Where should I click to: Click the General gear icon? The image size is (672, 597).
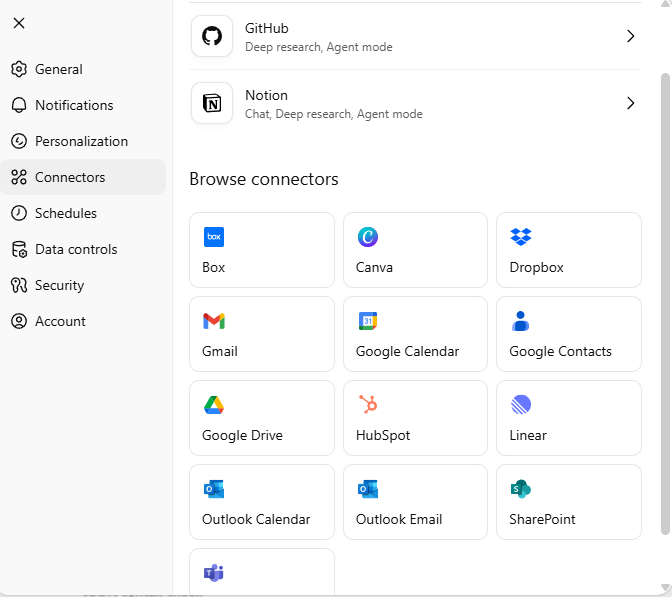pos(19,69)
